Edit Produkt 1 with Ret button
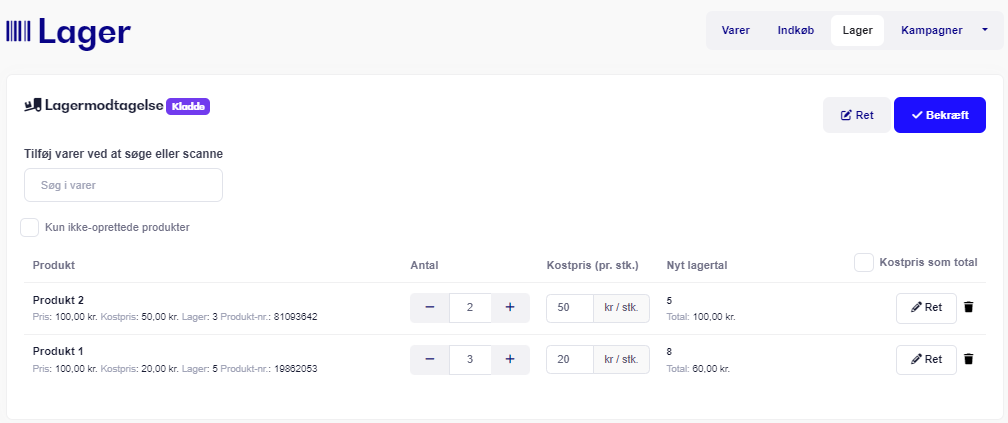The width and height of the screenshot is (1008, 423). (926, 359)
